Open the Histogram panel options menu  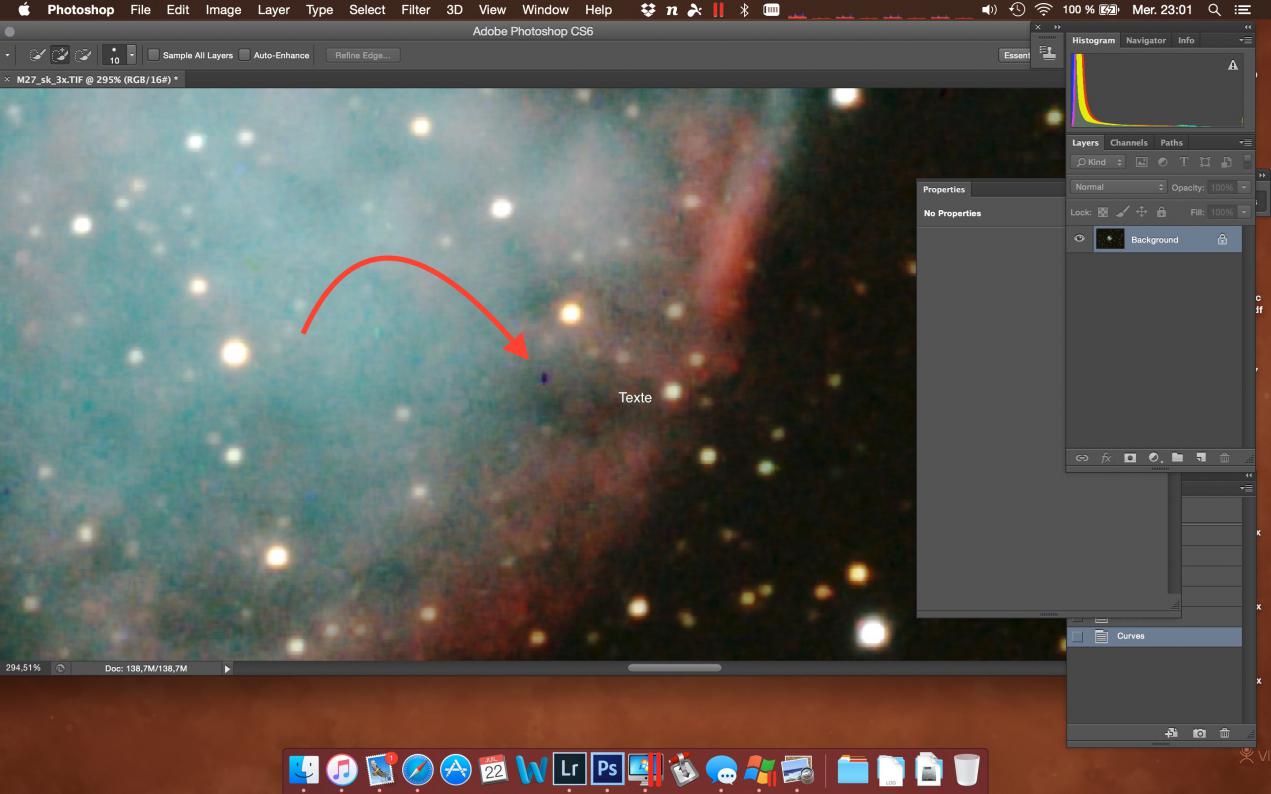(x=1245, y=40)
